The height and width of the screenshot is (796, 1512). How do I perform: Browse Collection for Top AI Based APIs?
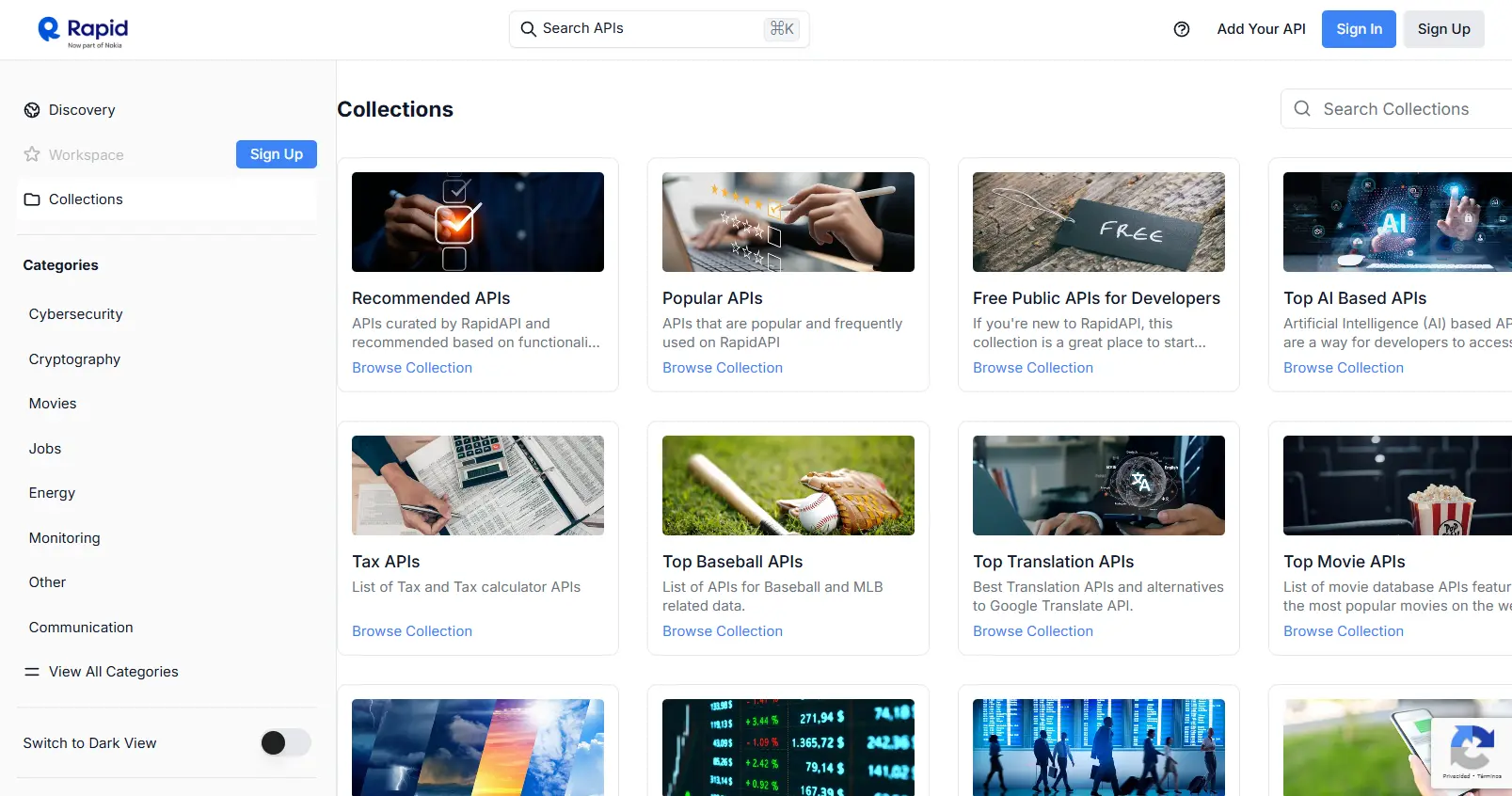point(1344,368)
